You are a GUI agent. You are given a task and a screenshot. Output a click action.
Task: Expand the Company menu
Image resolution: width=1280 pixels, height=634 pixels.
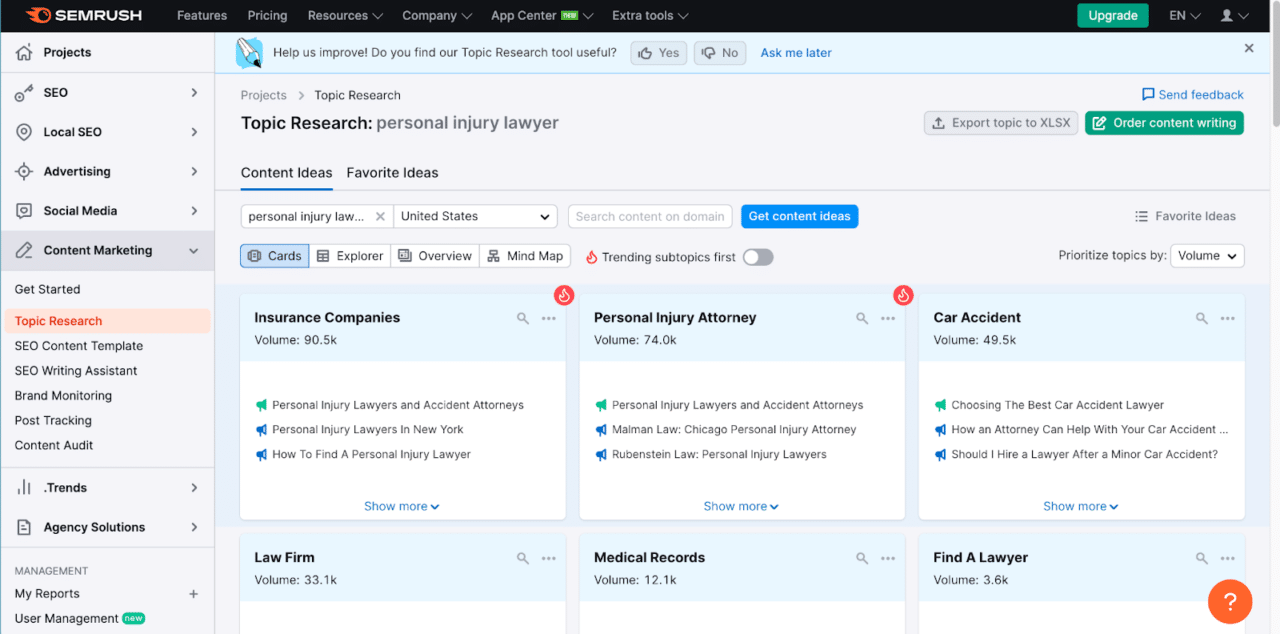pos(437,15)
